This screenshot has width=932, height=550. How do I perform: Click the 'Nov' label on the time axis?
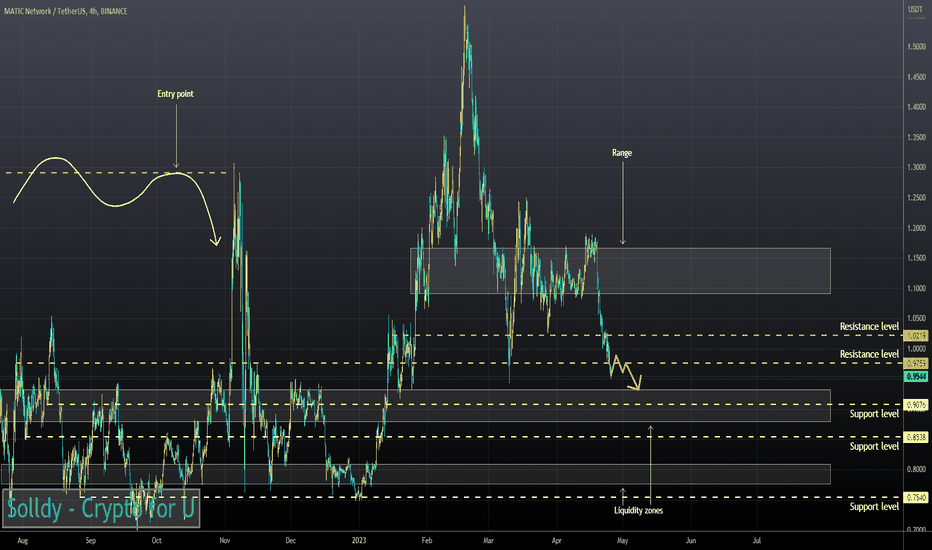224,541
